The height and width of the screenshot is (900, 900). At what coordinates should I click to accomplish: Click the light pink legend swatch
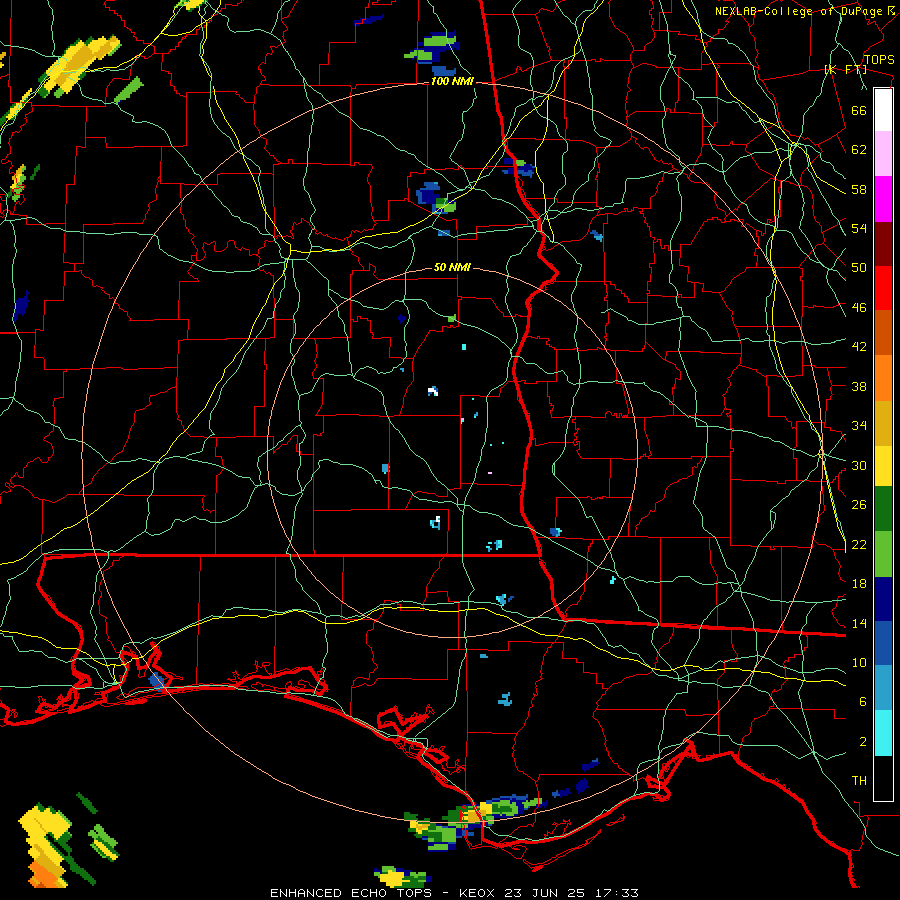pos(883,154)
